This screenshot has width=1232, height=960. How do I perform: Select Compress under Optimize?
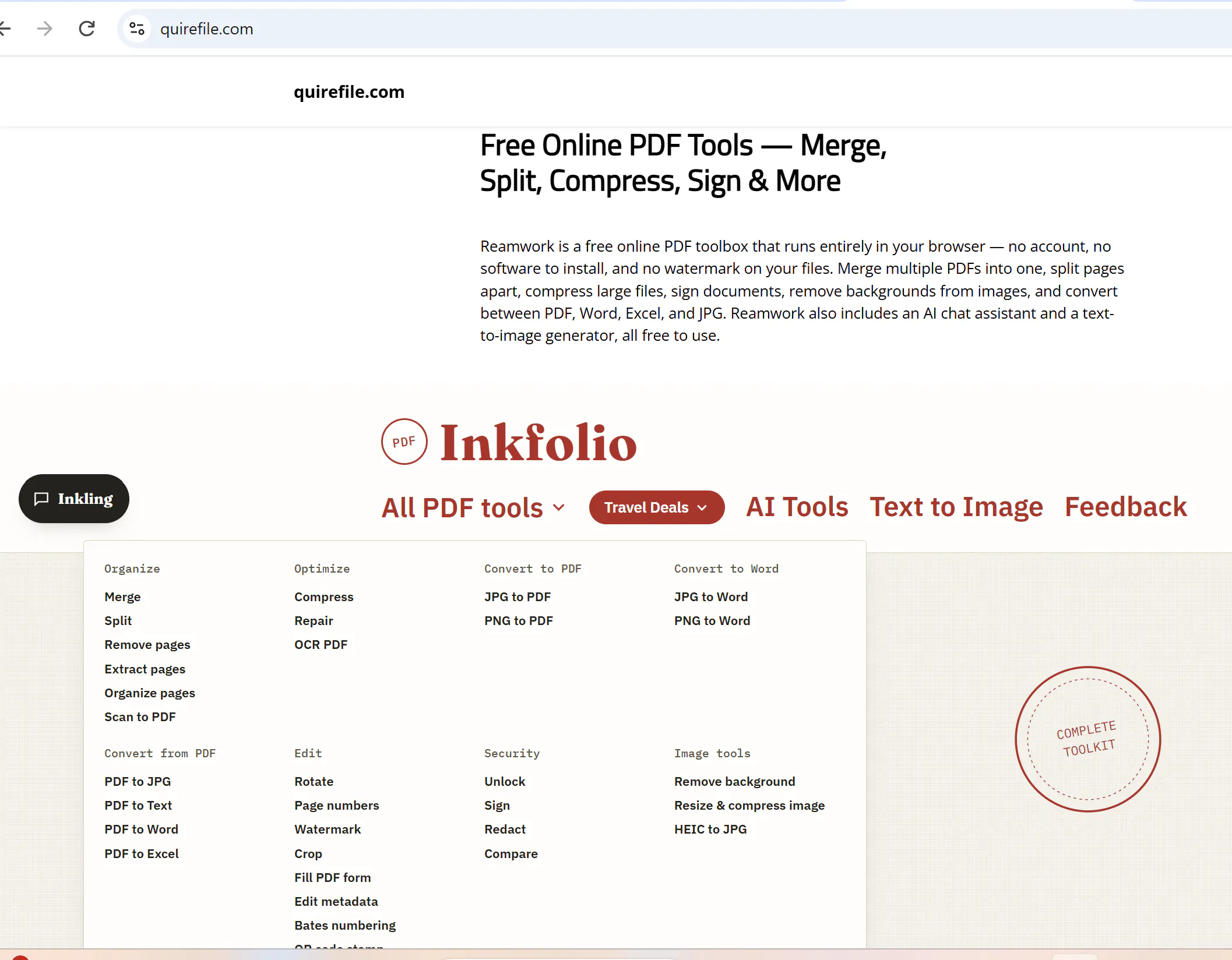pos(324,597)
